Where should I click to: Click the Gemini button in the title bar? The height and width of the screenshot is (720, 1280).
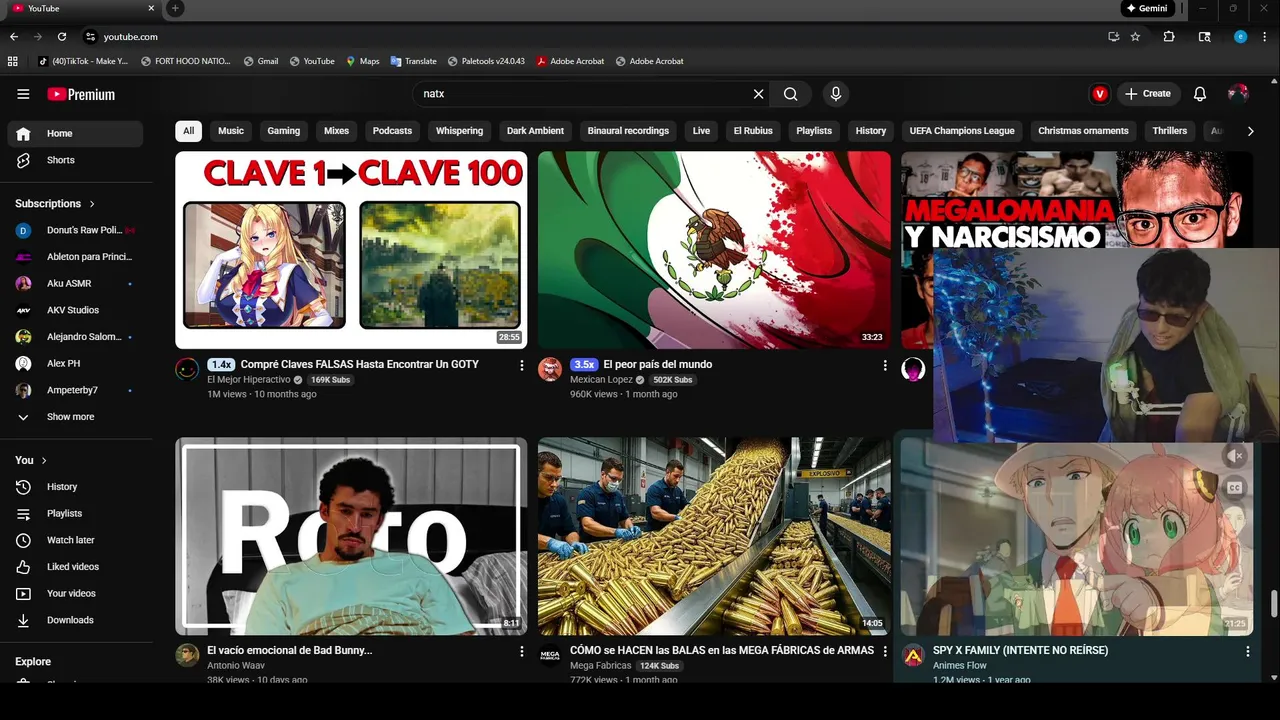(x=1146, y=8)
